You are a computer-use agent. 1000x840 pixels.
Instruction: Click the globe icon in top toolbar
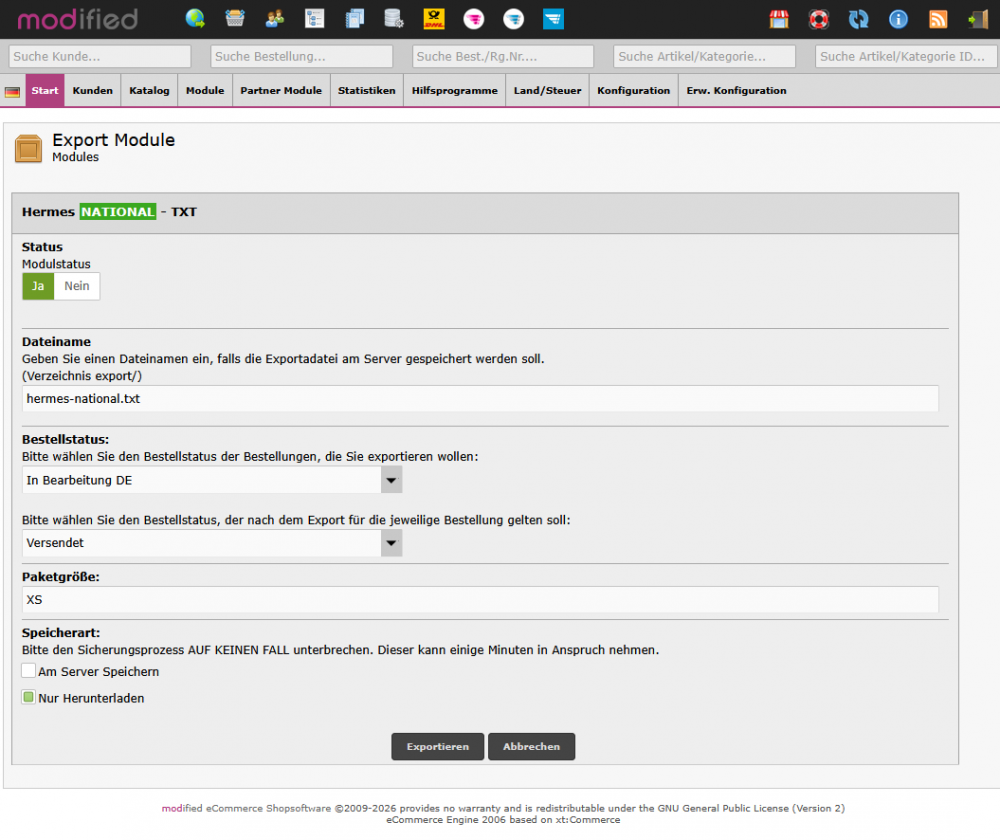(196, 18)
